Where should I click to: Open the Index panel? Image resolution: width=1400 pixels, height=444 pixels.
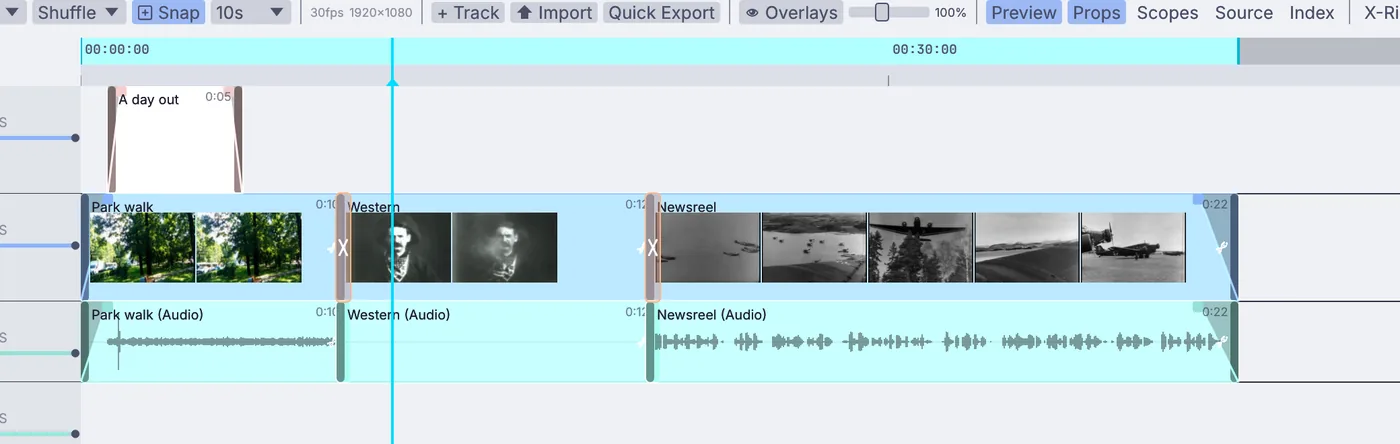pyautogui.click(x=1311, y=13)
